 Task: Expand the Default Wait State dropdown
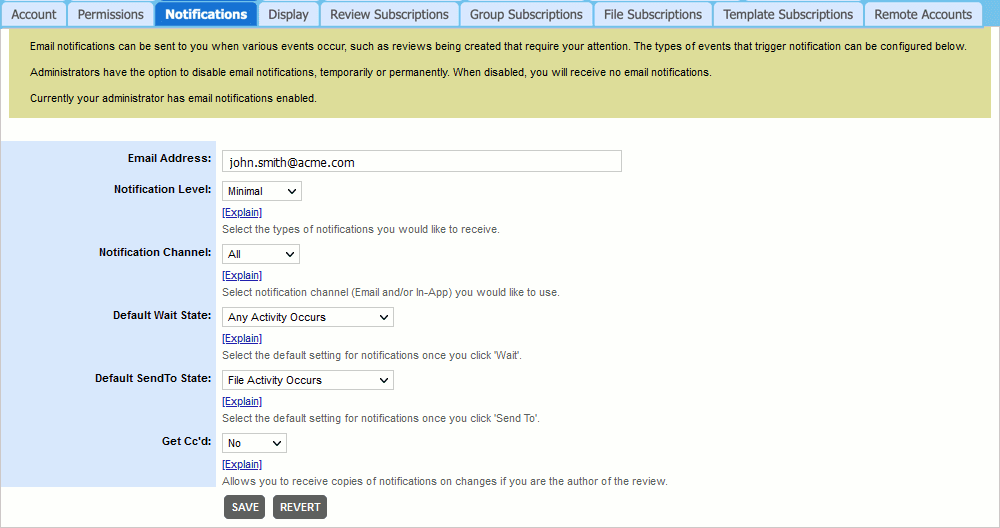tap(307, 318)
